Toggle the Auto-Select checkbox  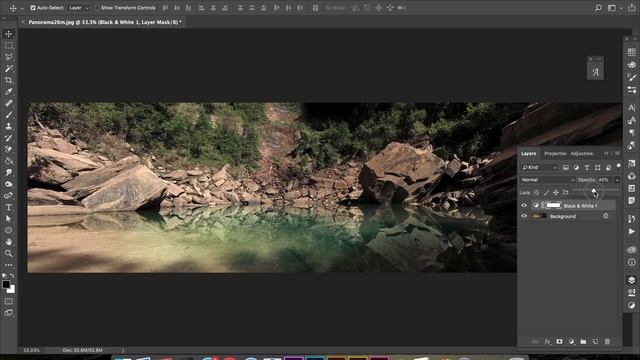point(33,8)
